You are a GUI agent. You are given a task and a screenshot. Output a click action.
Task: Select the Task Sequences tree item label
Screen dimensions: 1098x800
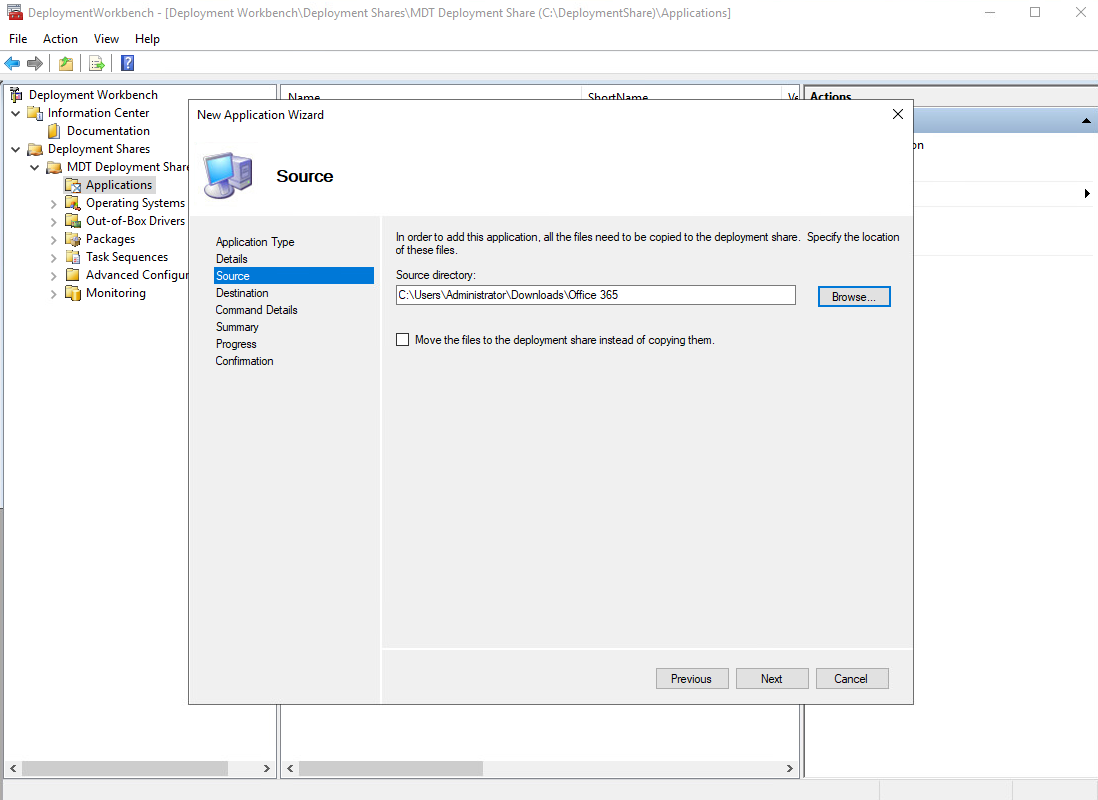pos(127,257)
